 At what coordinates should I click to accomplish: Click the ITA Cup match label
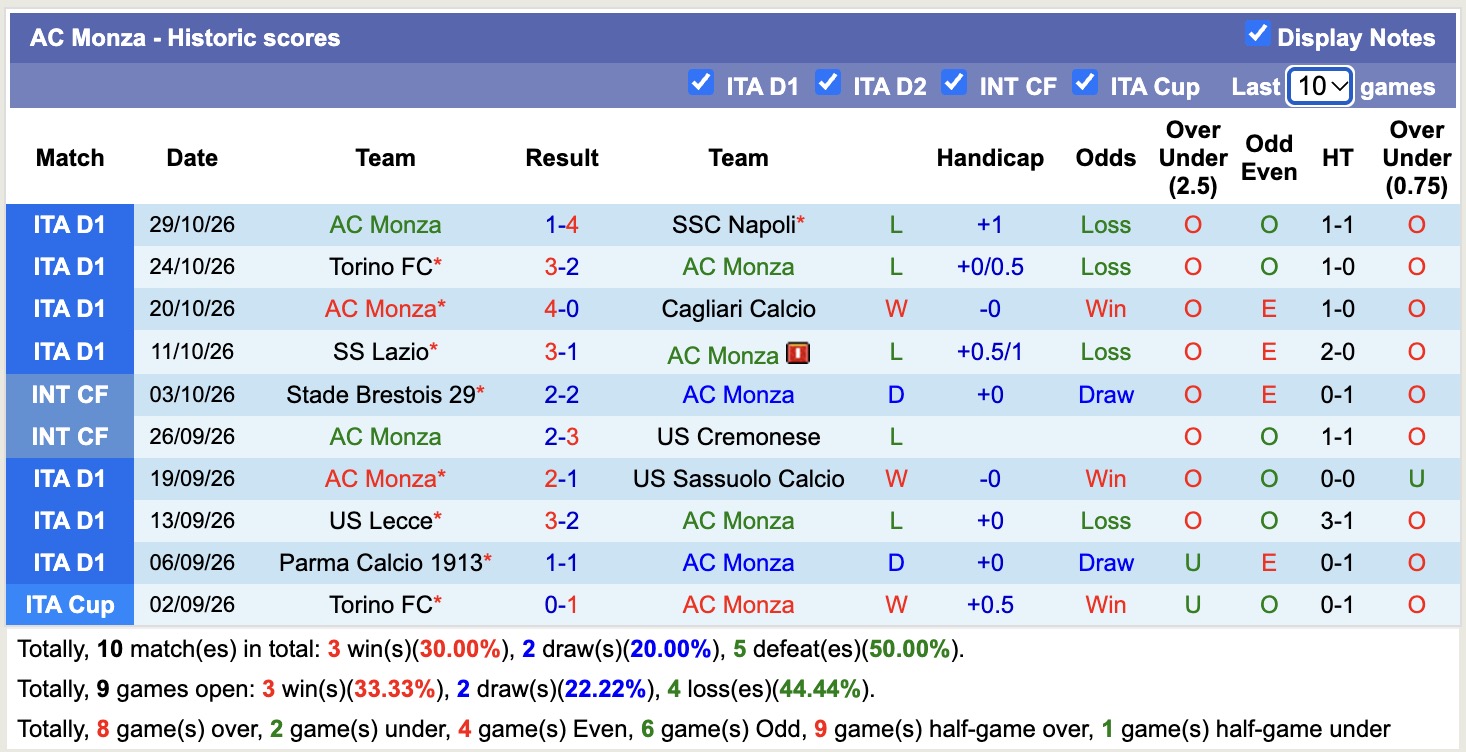pyautogui.click(x=70, y=605)
